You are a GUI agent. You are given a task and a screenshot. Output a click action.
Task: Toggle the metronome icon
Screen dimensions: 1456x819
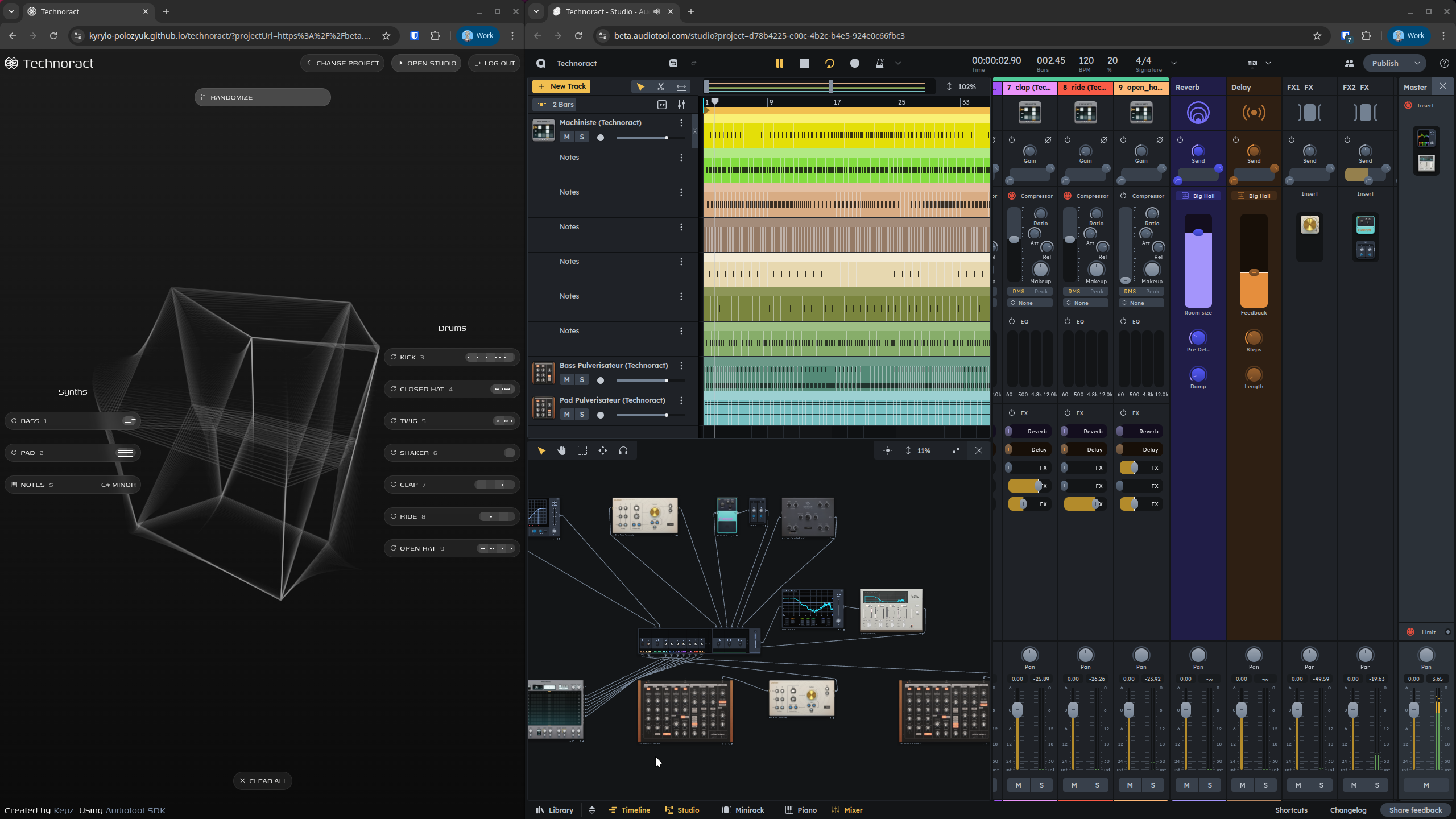(879, 63)
